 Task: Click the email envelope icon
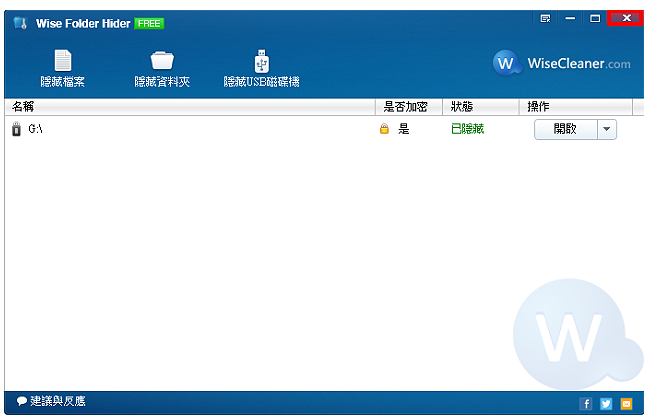(x=626, y=404)
